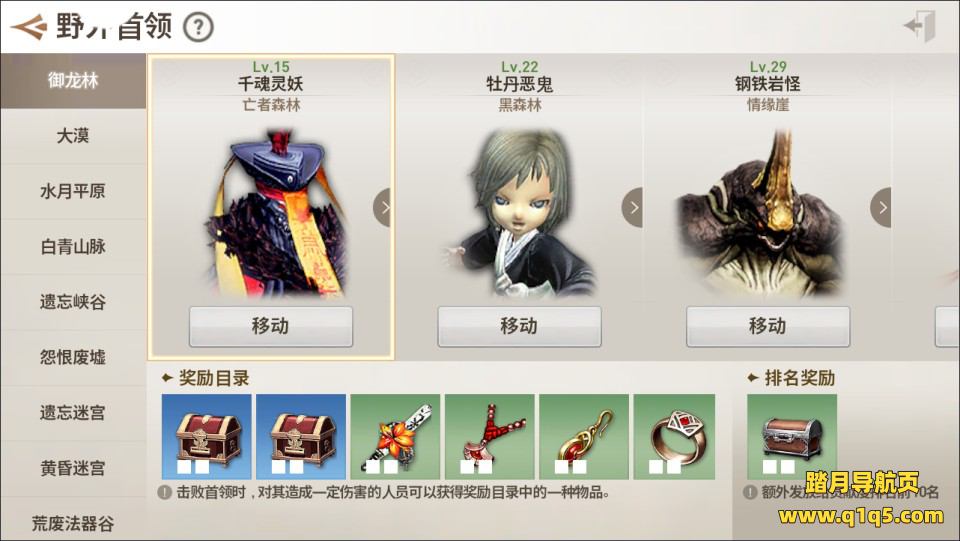Open the 遗忘峡谷 region tab
Screen dimensions: 960x541
click(73, 302)
